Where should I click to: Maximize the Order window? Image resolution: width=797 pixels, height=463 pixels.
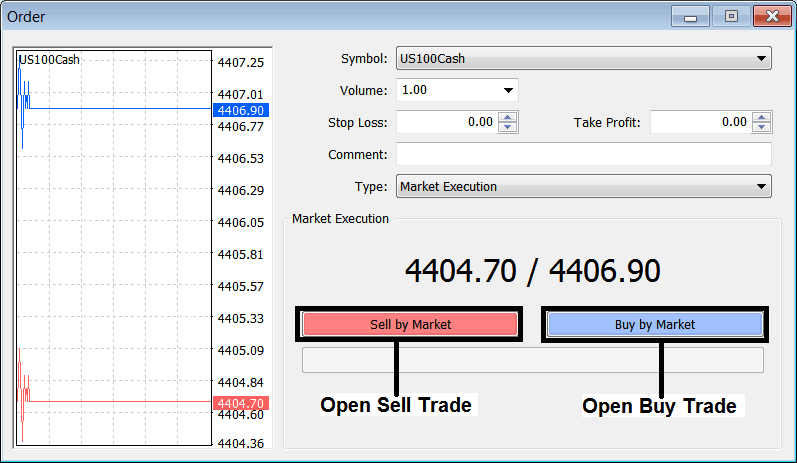click(x=731, y=16)
